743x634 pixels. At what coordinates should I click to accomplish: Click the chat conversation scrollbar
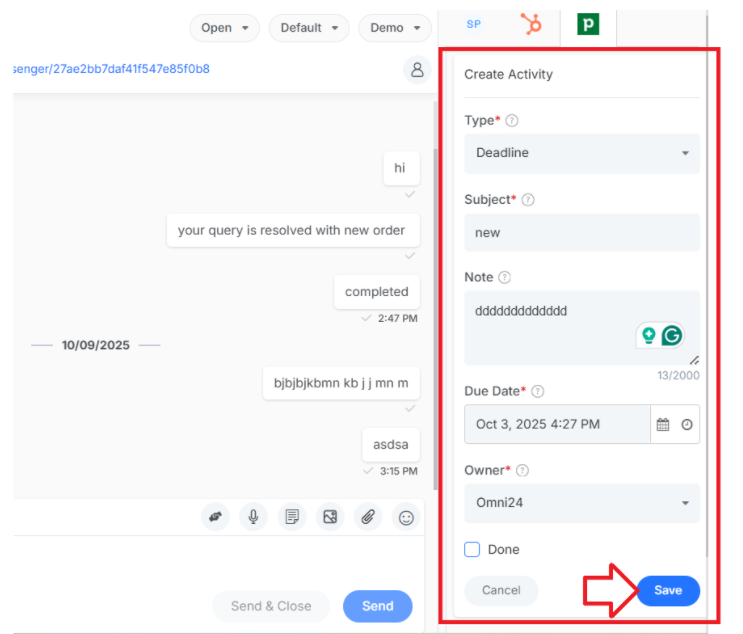tap(435, 320)
